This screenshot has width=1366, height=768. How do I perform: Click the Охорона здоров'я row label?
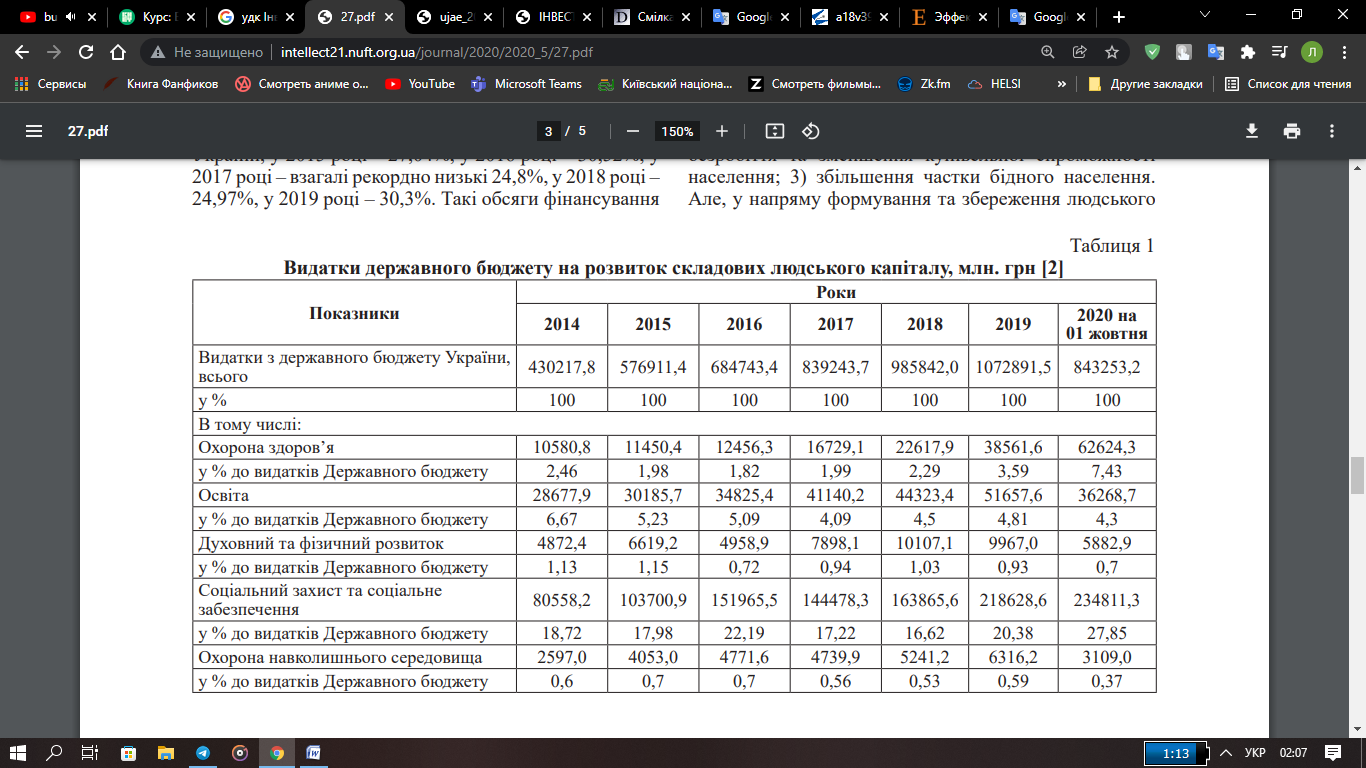[x=264, y=447]
